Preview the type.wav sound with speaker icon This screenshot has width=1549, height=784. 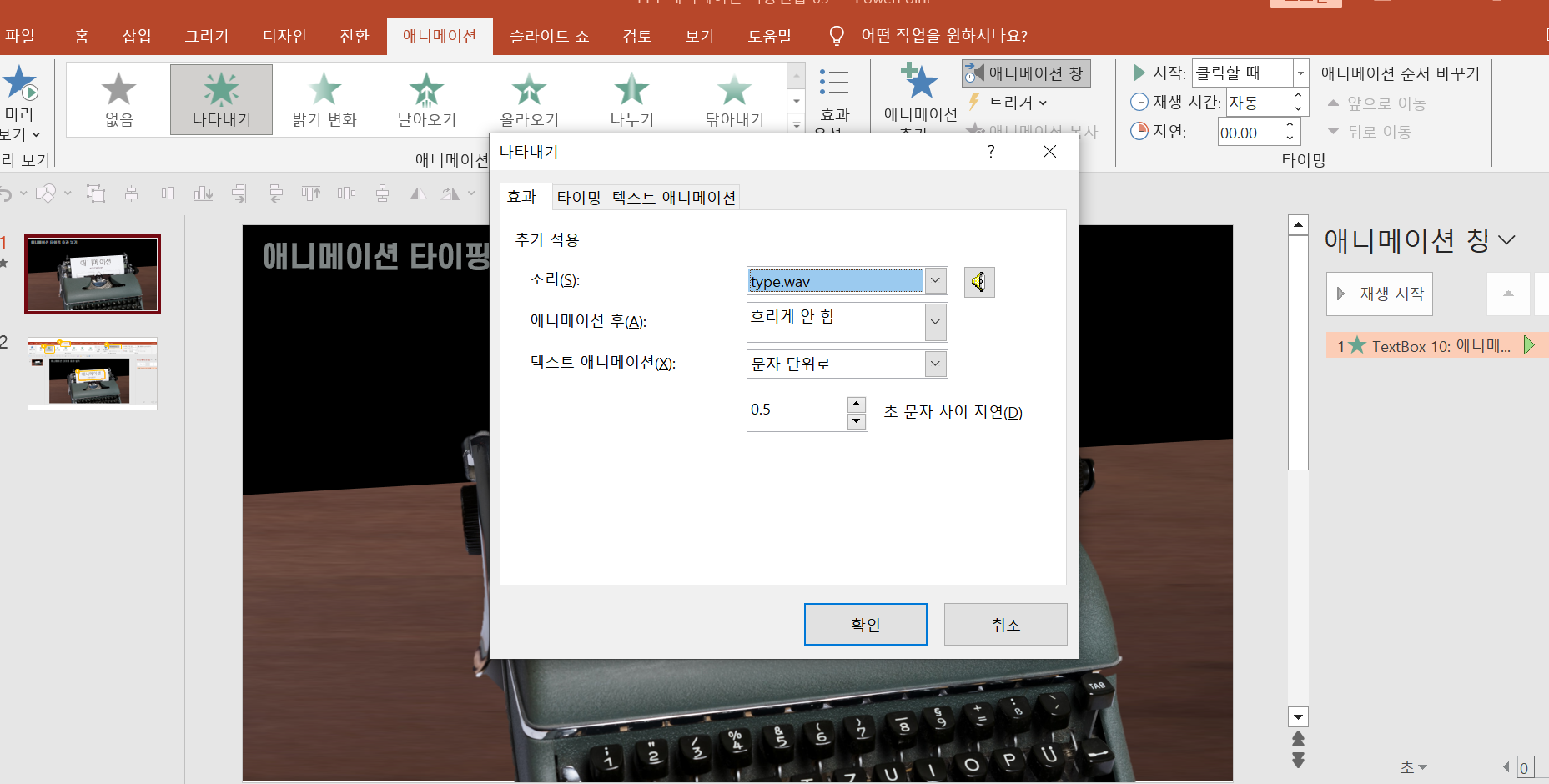[978, 282]
